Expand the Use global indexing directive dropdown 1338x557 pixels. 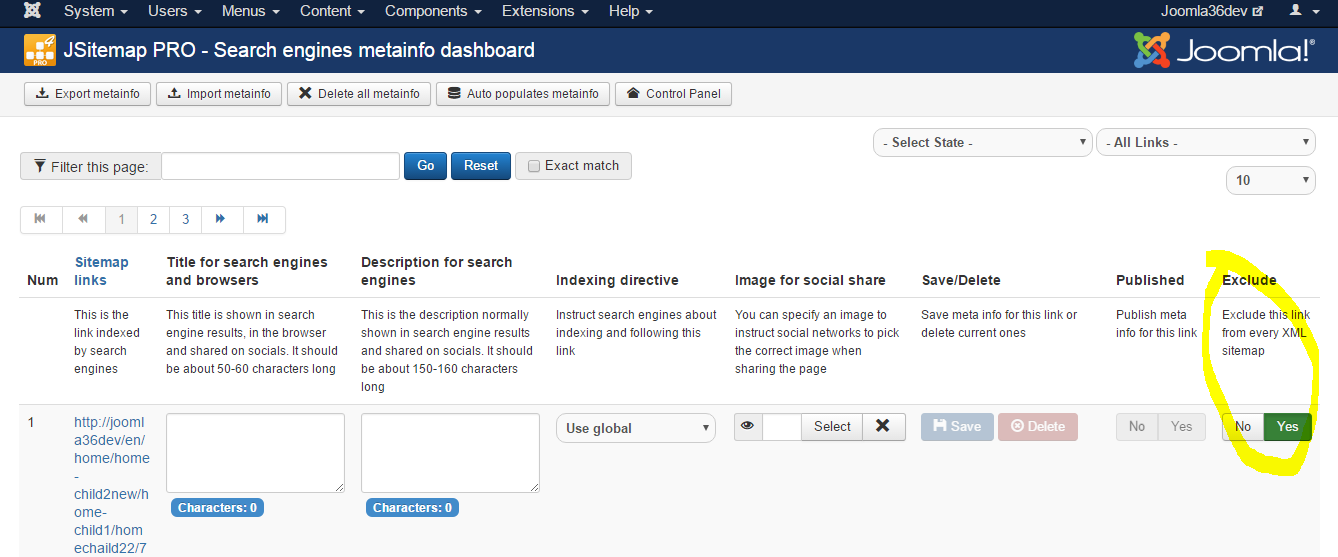pyautogui.click(x=636, y=428)
